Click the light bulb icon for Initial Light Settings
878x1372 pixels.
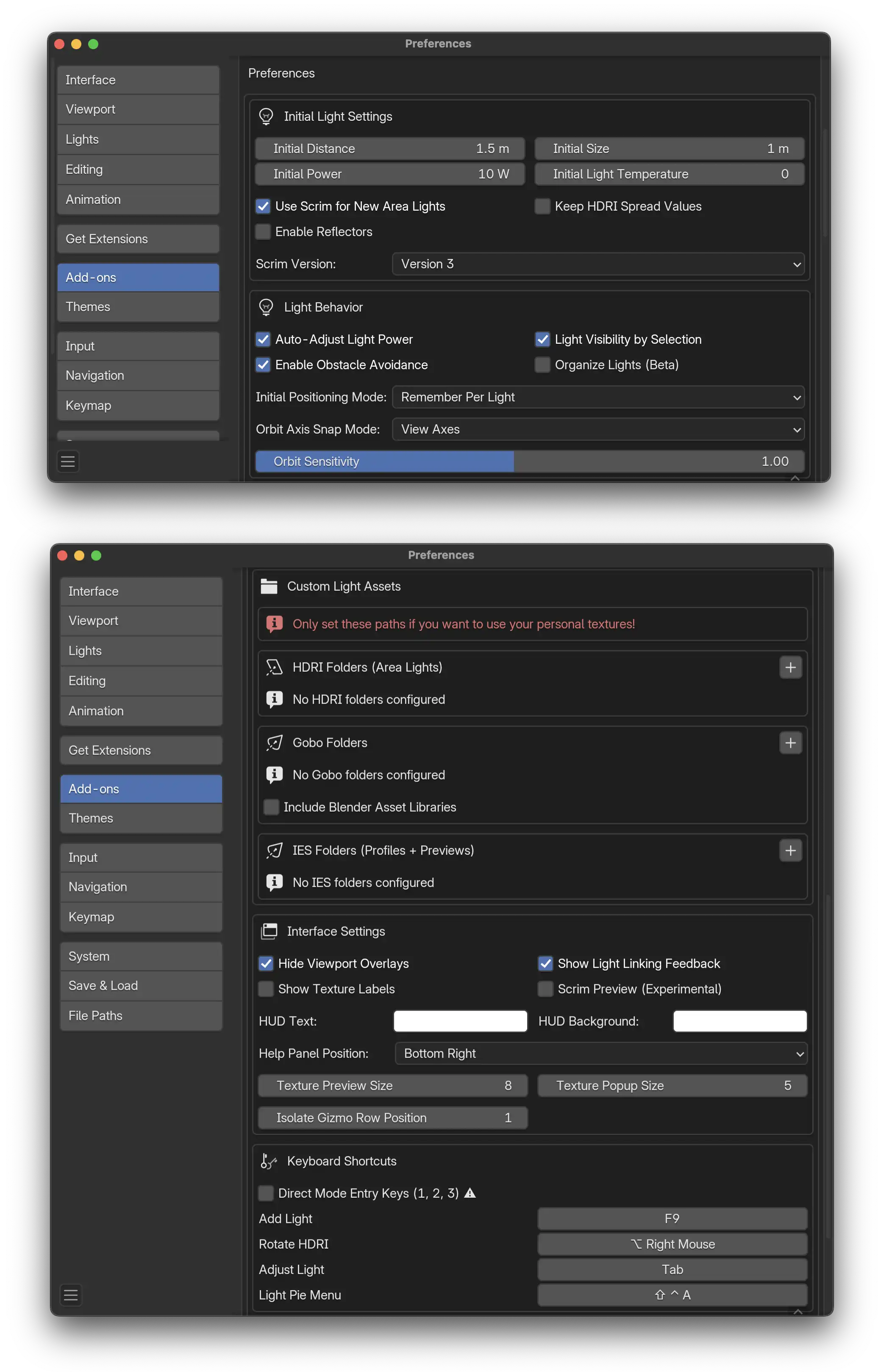266,116
